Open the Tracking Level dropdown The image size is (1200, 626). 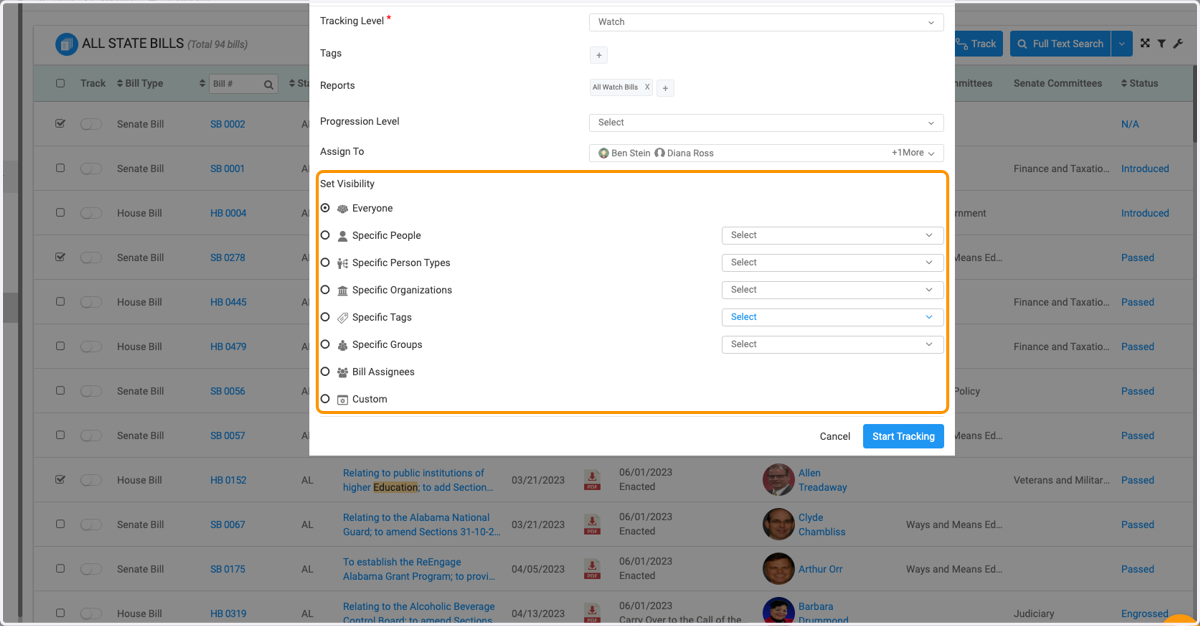tap(766, 22)
